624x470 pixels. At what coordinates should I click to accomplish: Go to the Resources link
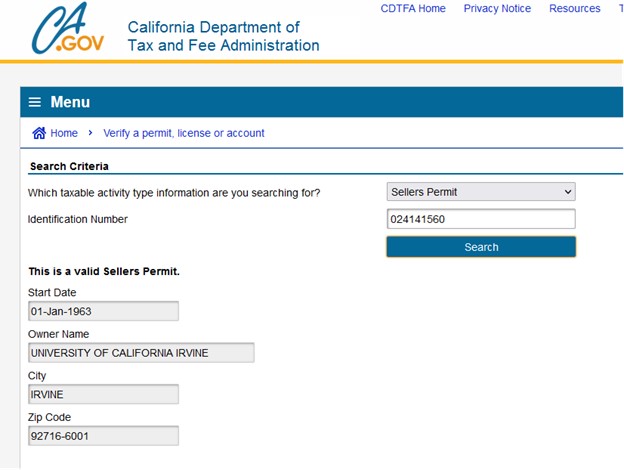574,9
